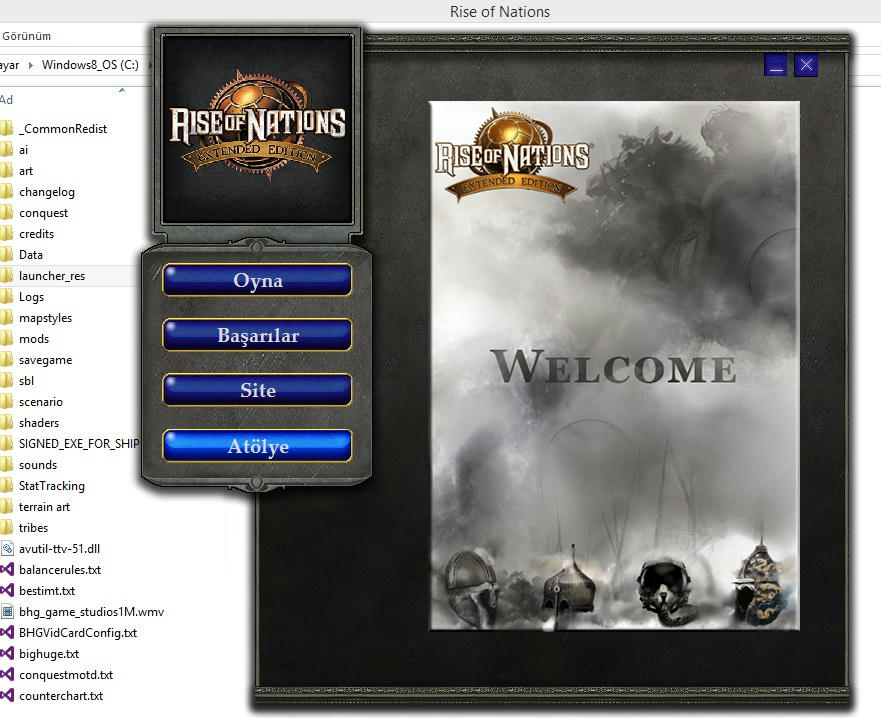Select the changelog folder
Viewport: 881px width, 718px height.
[x=47, y=192]
